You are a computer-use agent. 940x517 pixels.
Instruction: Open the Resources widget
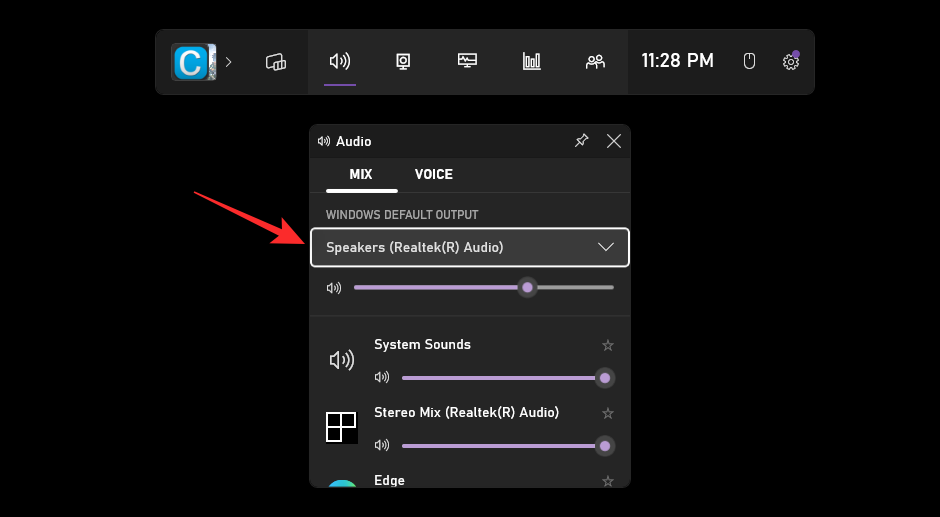click(x=531, y=62)
